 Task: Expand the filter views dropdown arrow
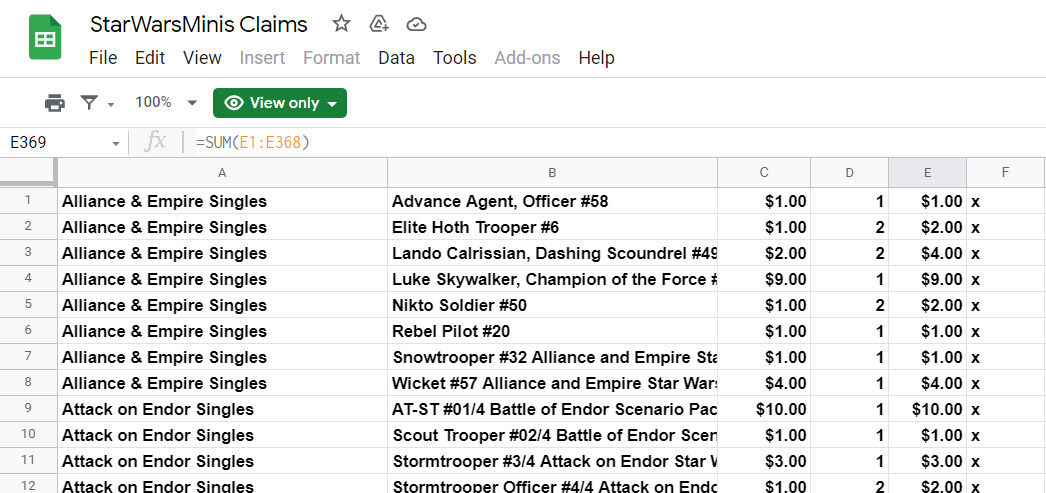(111, 104)
